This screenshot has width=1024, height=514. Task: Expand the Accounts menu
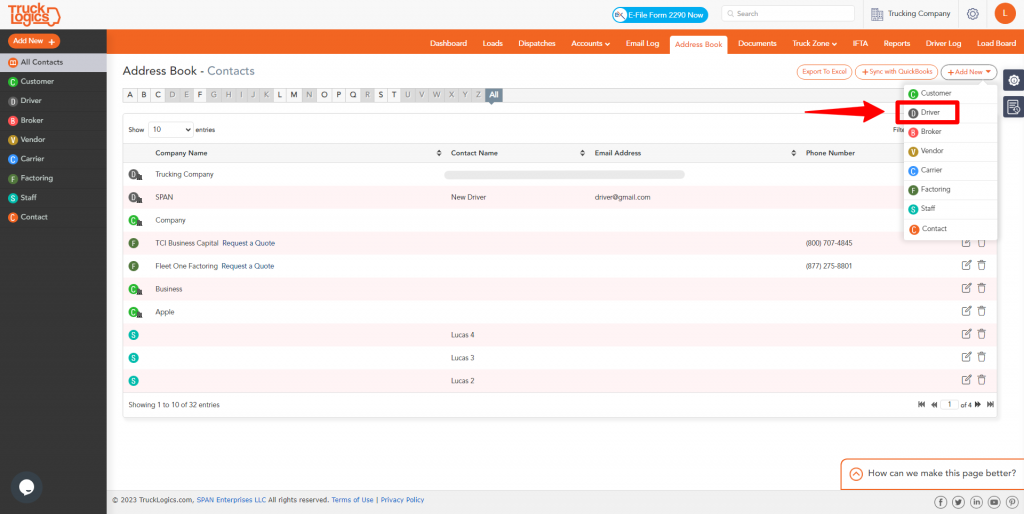[x=590, y=44]
